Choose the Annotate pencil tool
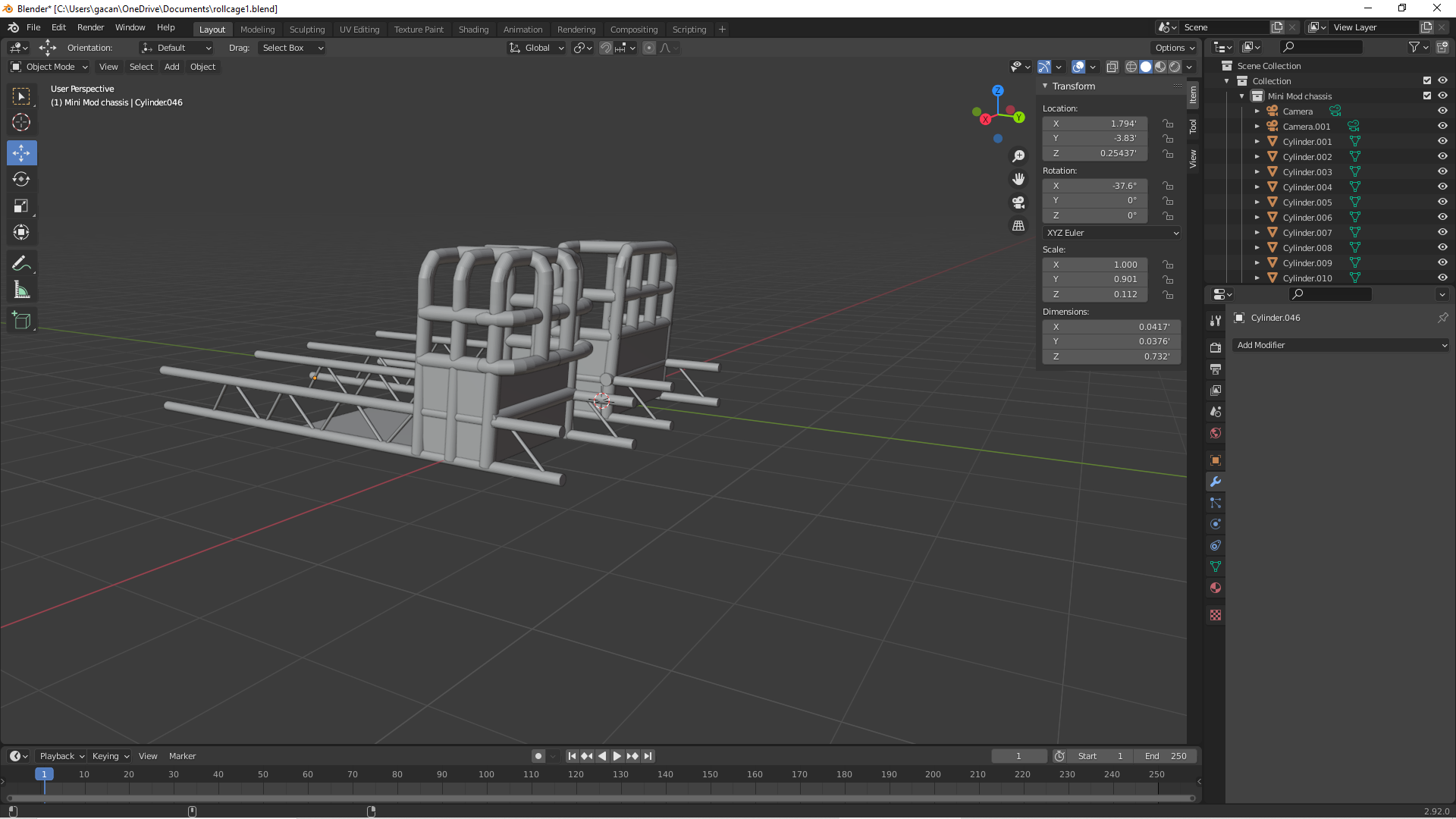1456x819 pixels. tap(21, 264)
